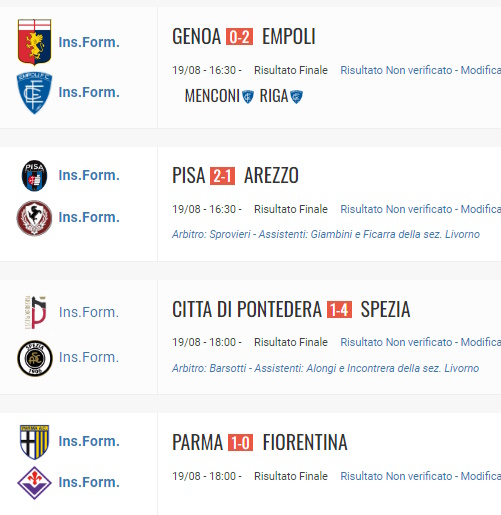
Task: Click the Arbitro Sprovieri referee line
Action: (x=326, y=234)
